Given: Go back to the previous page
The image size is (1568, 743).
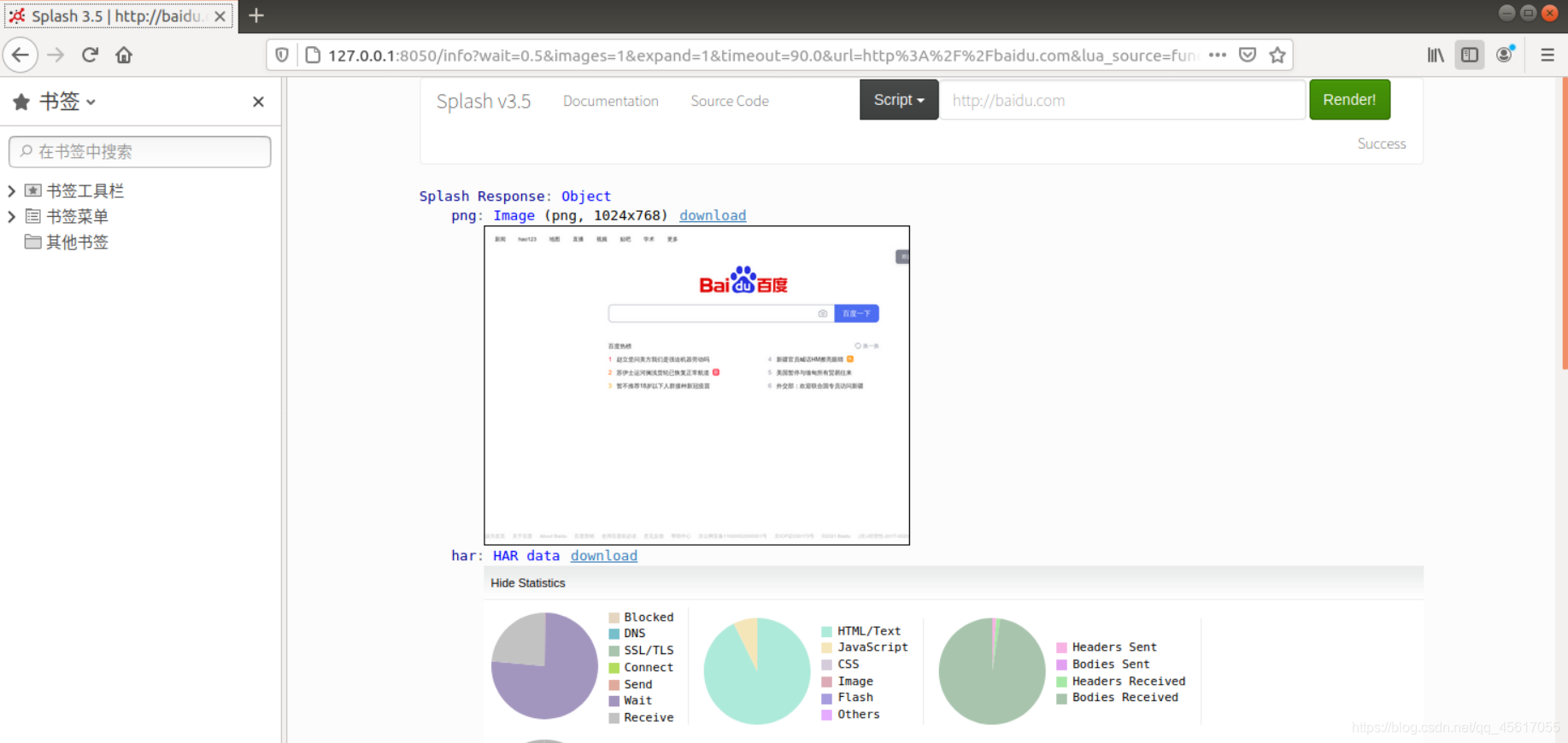Looking at the screenshot, I should 21,56.
